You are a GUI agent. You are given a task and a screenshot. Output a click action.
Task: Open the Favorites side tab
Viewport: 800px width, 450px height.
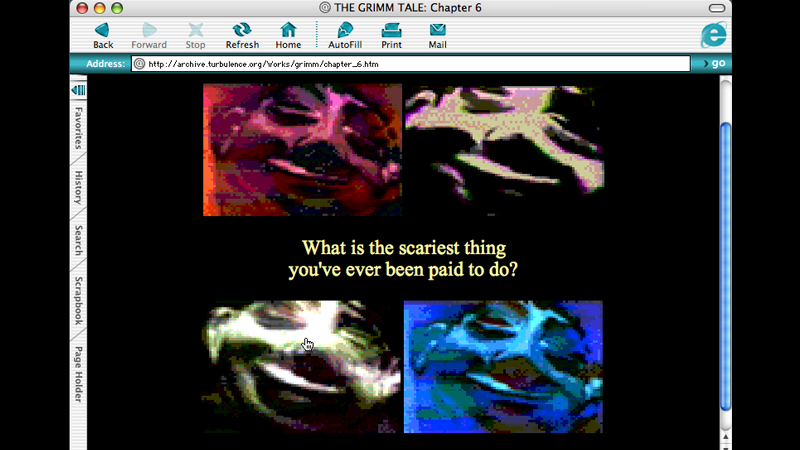78,127
